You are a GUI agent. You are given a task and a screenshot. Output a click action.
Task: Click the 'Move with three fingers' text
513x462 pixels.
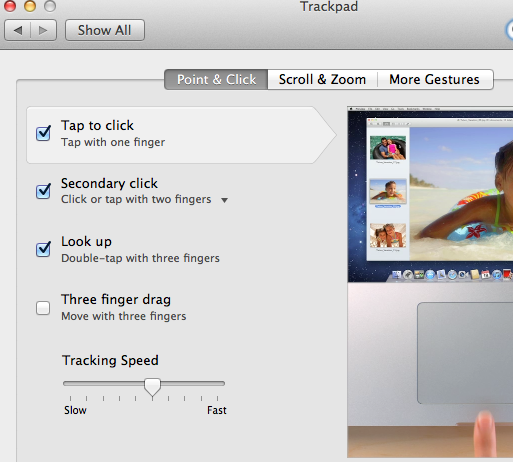click(x=124, y=316)
